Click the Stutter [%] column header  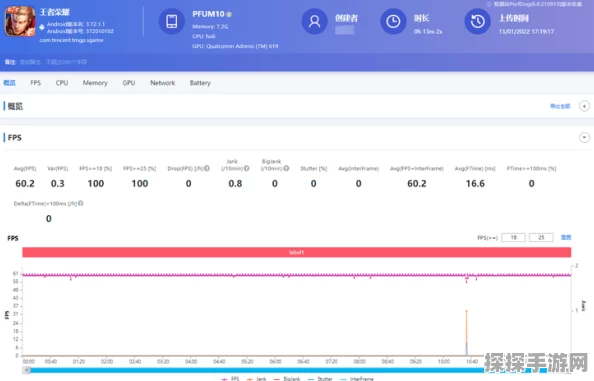(314, 169)
